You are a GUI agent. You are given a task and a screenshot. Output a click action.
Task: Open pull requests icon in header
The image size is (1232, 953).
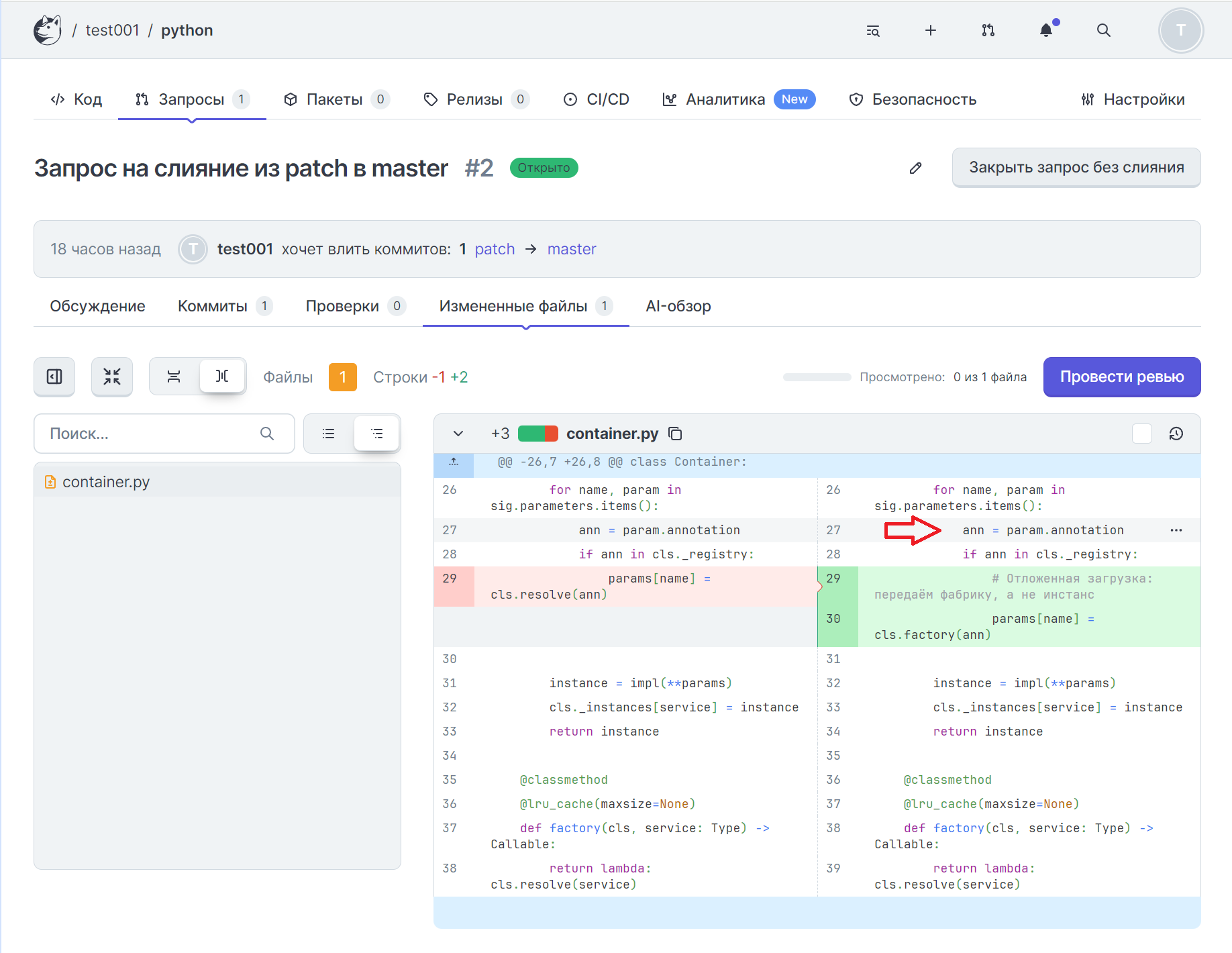click(988, 30)
